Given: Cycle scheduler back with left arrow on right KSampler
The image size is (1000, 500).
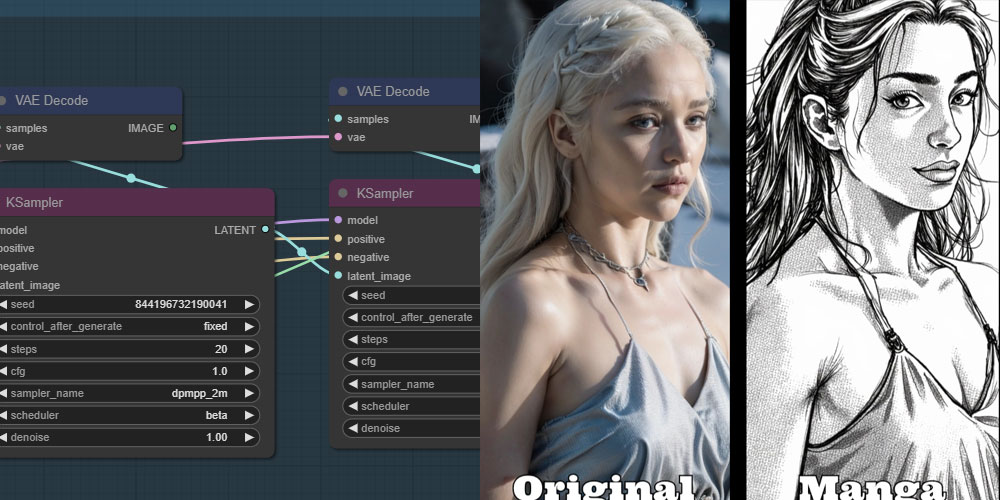Looking at the screenshot, I should click(352, 406).
